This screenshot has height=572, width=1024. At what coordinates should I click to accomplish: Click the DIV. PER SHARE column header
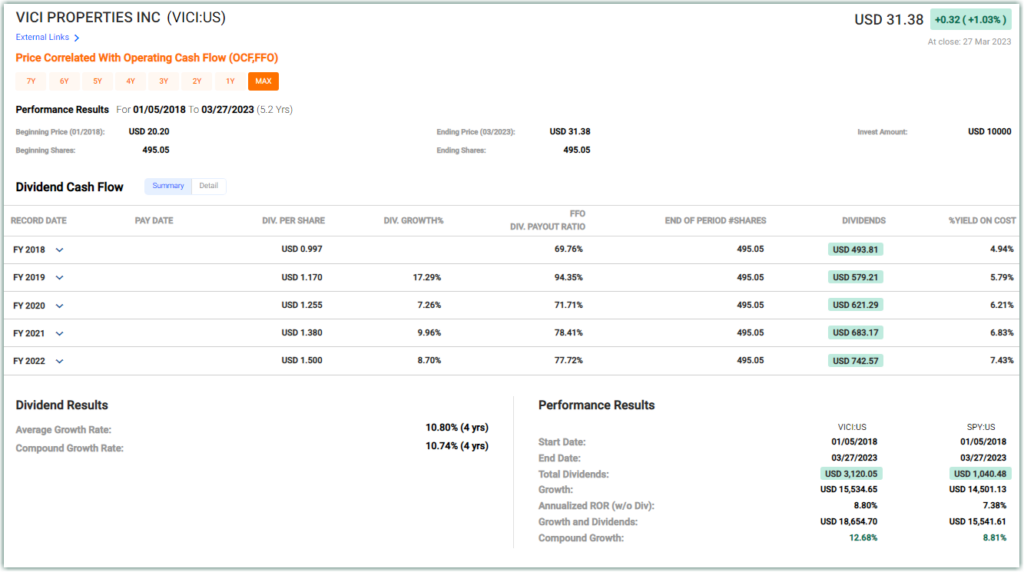pyautogui.click(x=293, y=221)
